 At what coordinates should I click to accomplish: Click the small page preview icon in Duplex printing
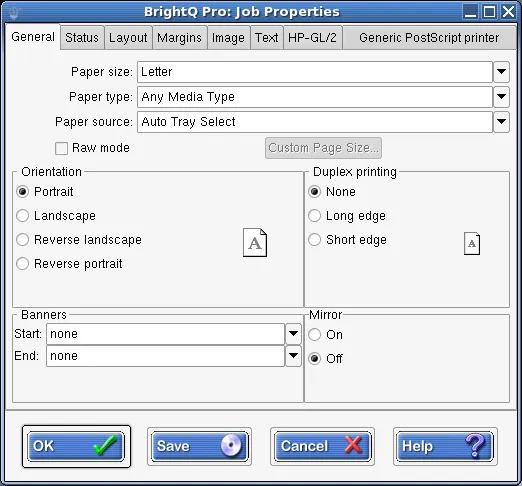[472, 244]
